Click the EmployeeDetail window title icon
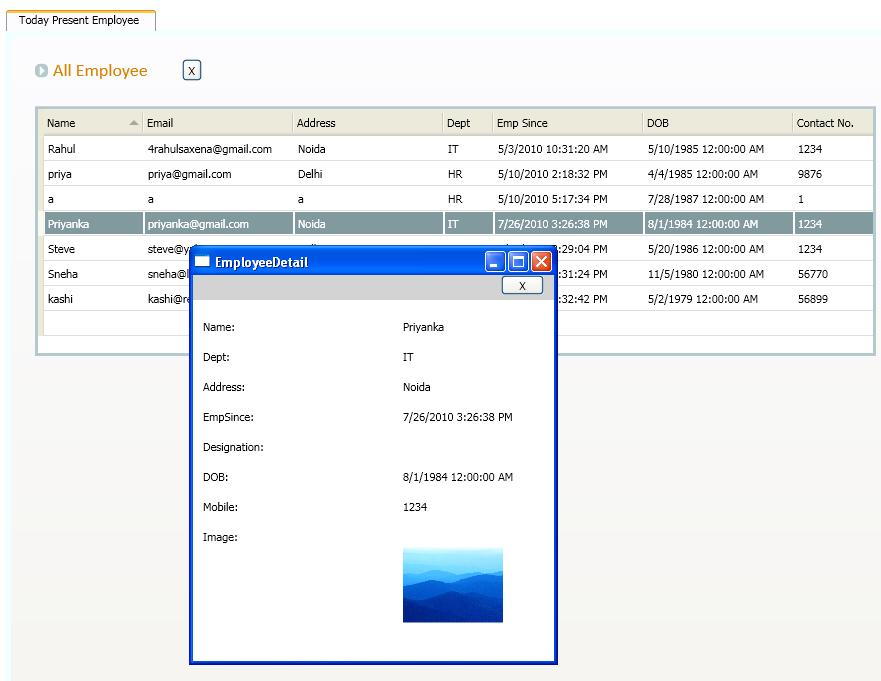Image resolution: width=881 pixels, height=681 pixels. (202, 261)
